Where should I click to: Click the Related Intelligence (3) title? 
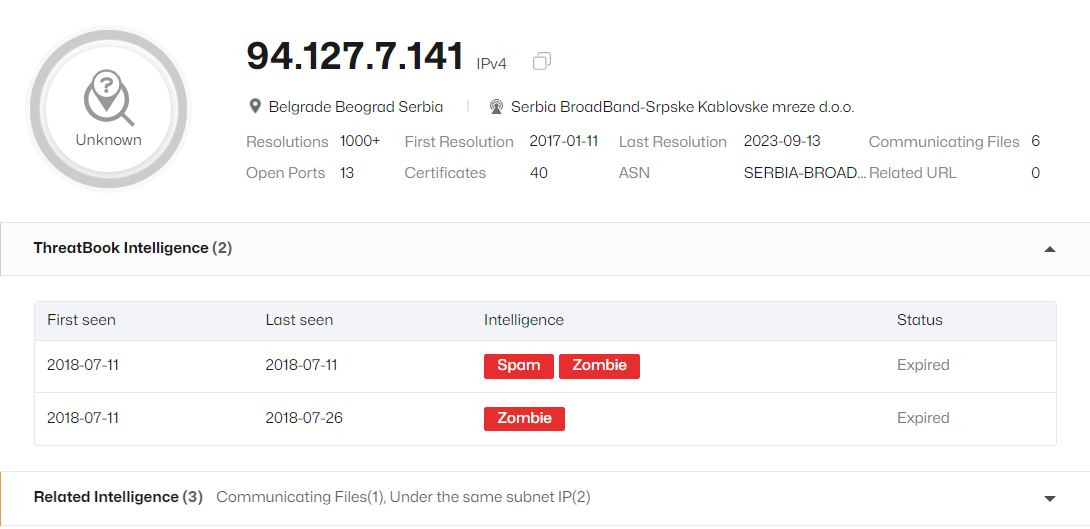tap(118, 497)
